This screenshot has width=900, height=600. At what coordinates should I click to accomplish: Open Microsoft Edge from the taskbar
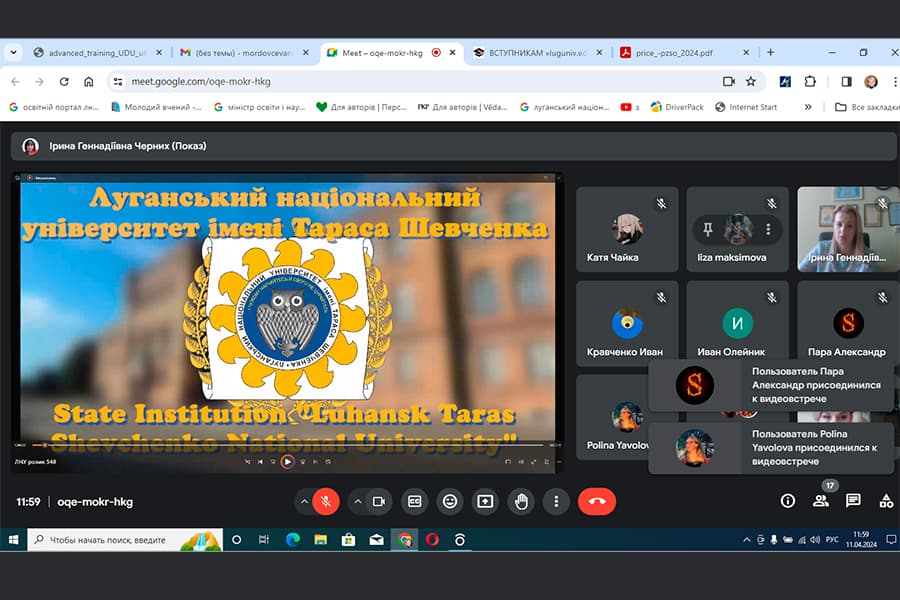[293, 540]
